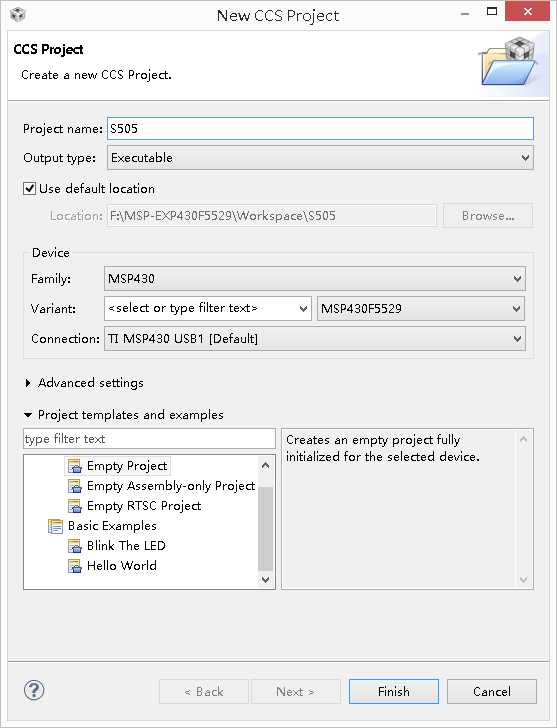
Task: Click the templates type filter text box
Action: tap(149, 439)
